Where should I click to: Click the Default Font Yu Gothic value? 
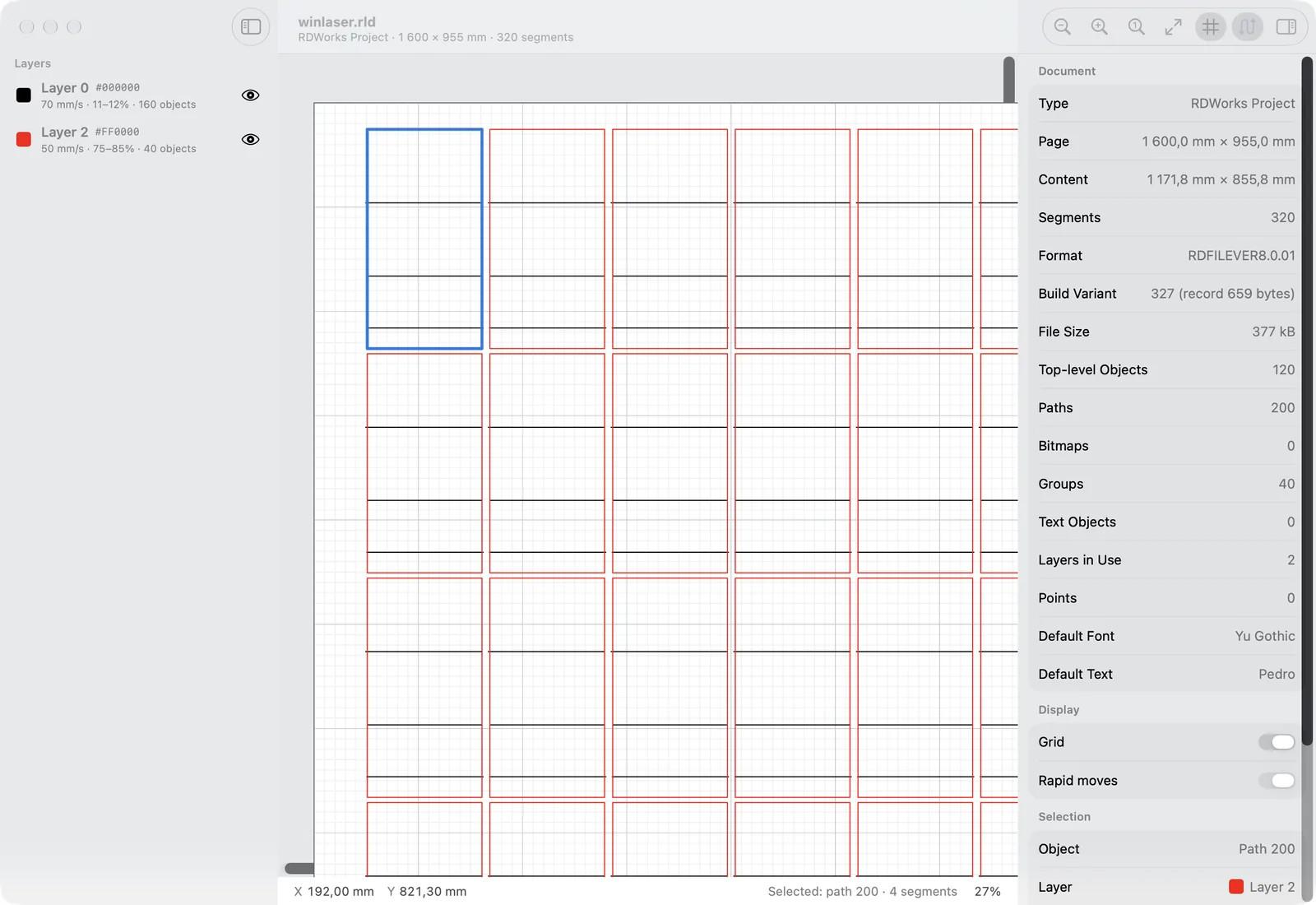[x=1265, y=636]
